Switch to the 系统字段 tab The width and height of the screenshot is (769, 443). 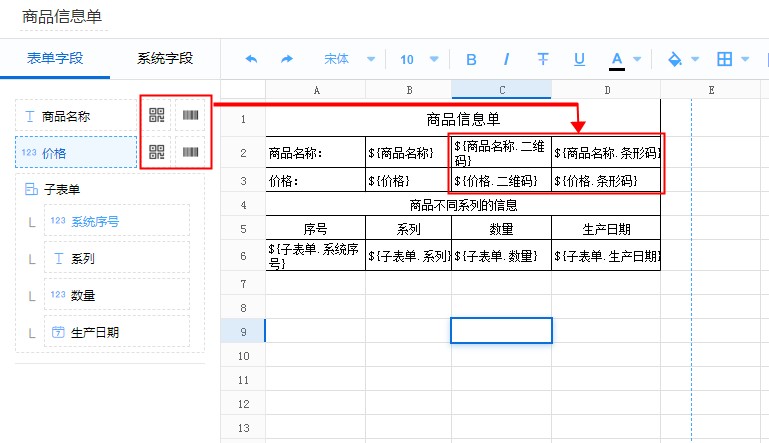[164, 59]
